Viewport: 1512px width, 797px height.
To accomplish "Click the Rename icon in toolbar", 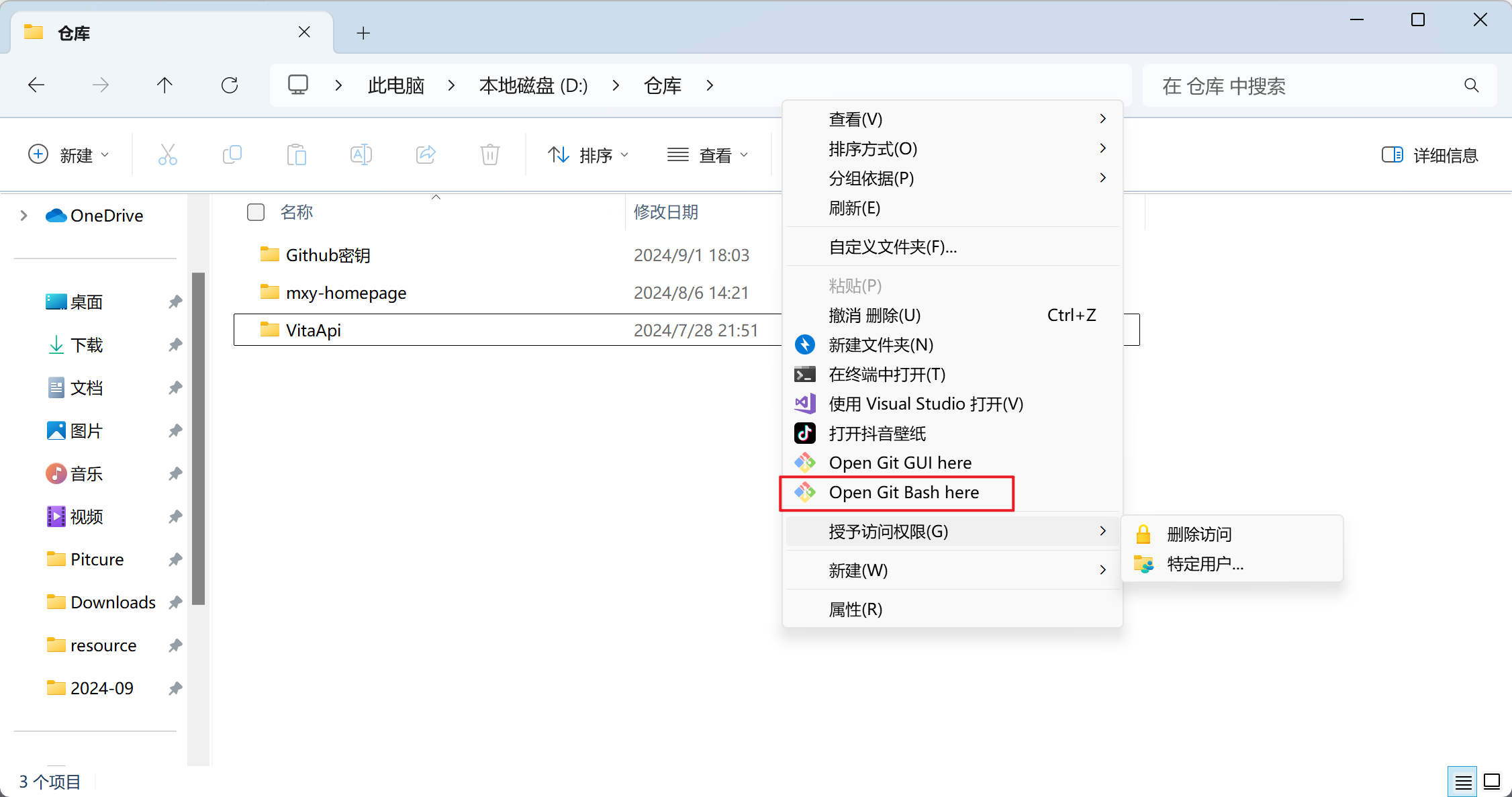I will point(361,155).
